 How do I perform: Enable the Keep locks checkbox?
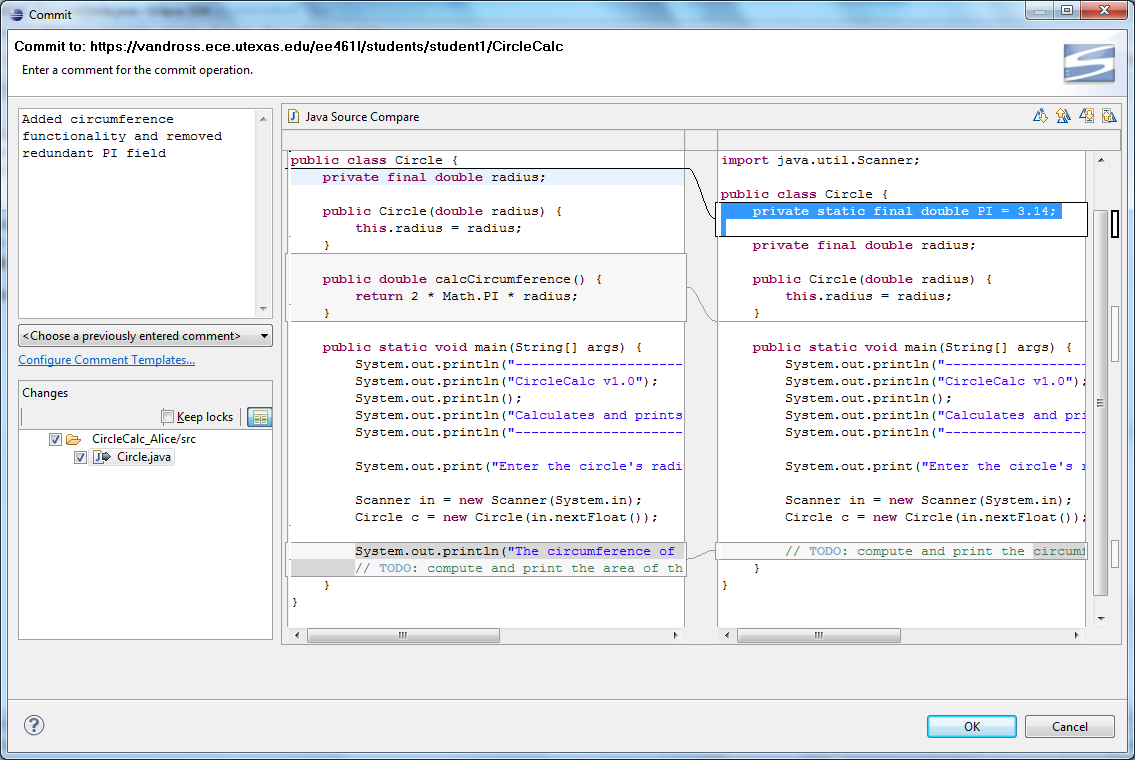pos(168,417)
